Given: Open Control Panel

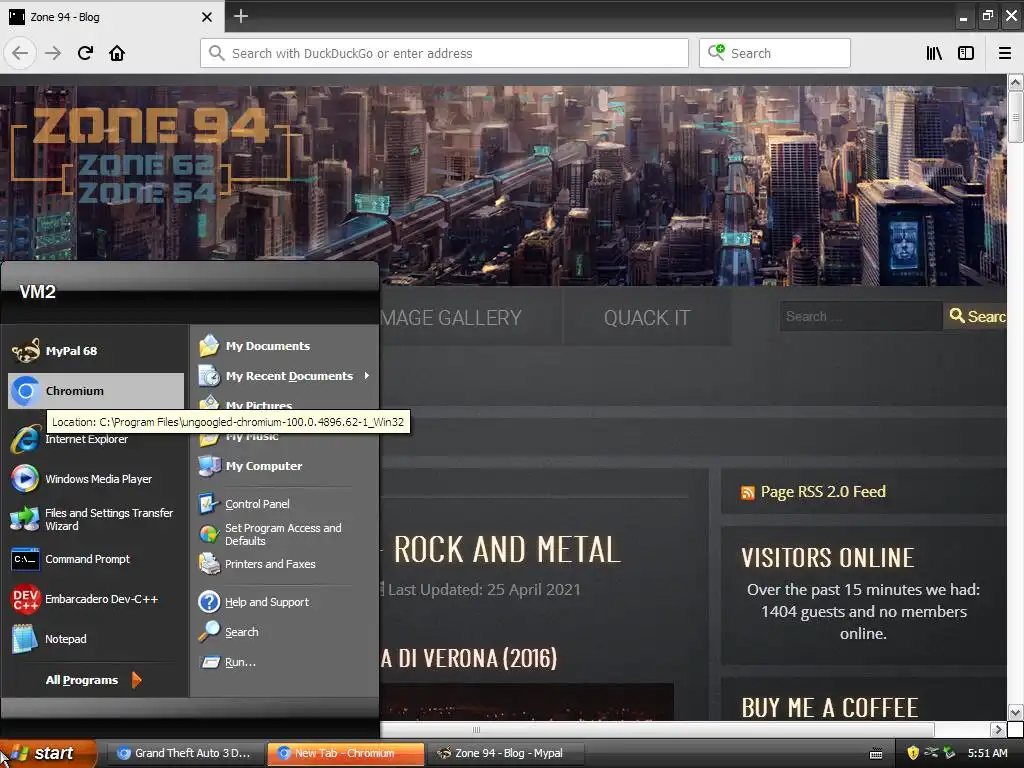Looking at the screenshot, I should [x=284, y=504].
